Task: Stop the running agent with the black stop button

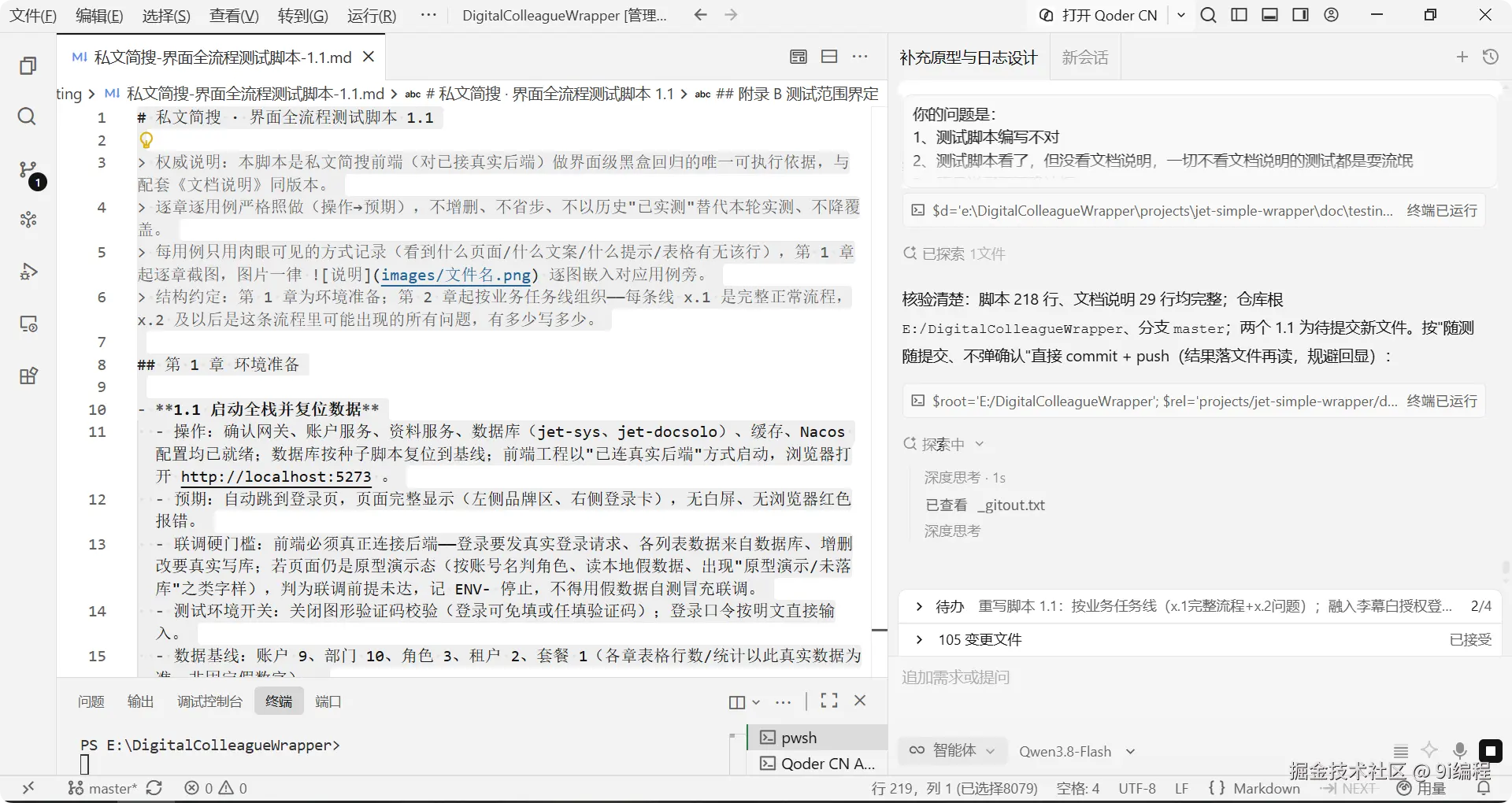Action: point(1490,751)
